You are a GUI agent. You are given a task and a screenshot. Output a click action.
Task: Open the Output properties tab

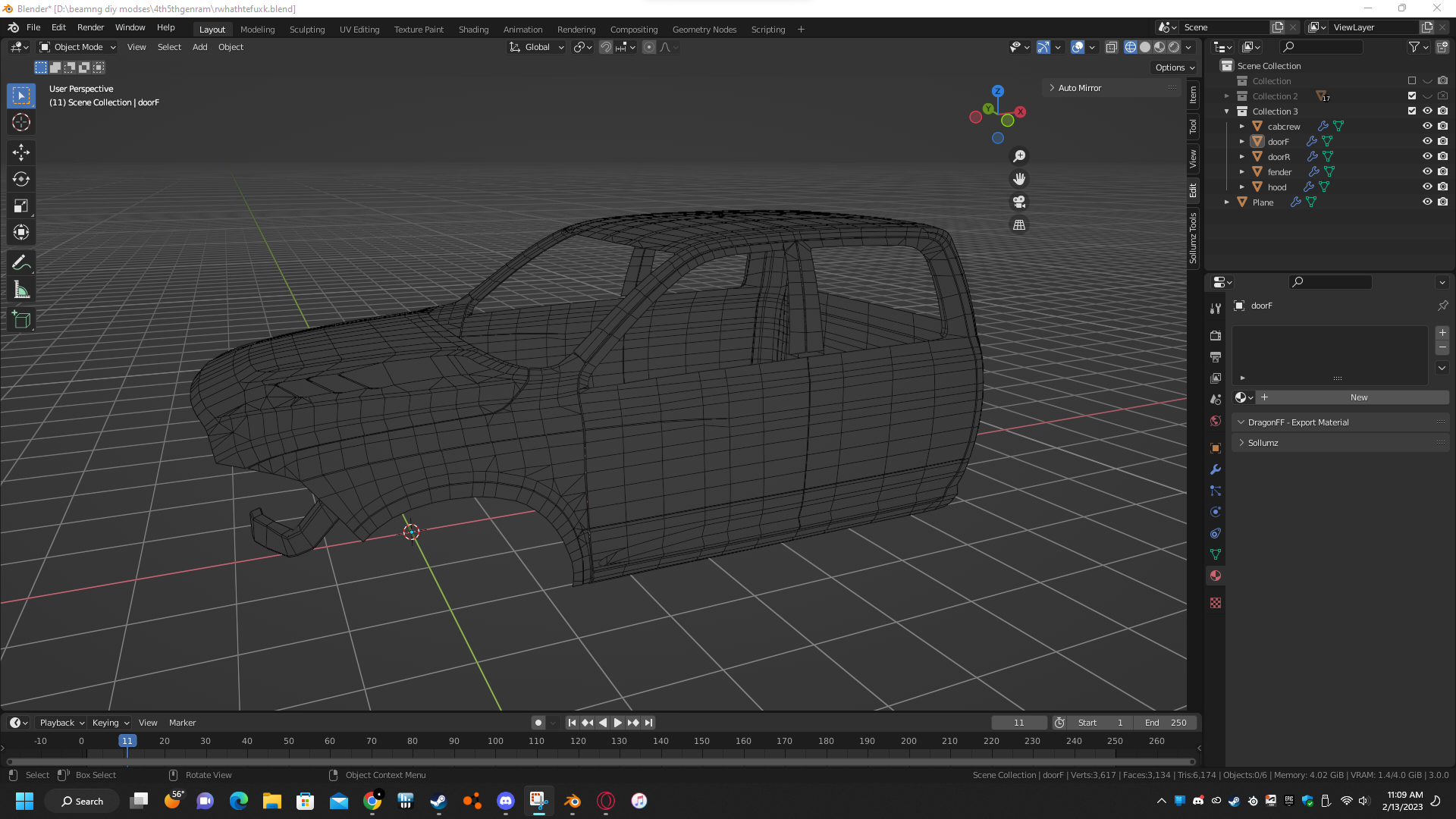tap(1216, 356)
